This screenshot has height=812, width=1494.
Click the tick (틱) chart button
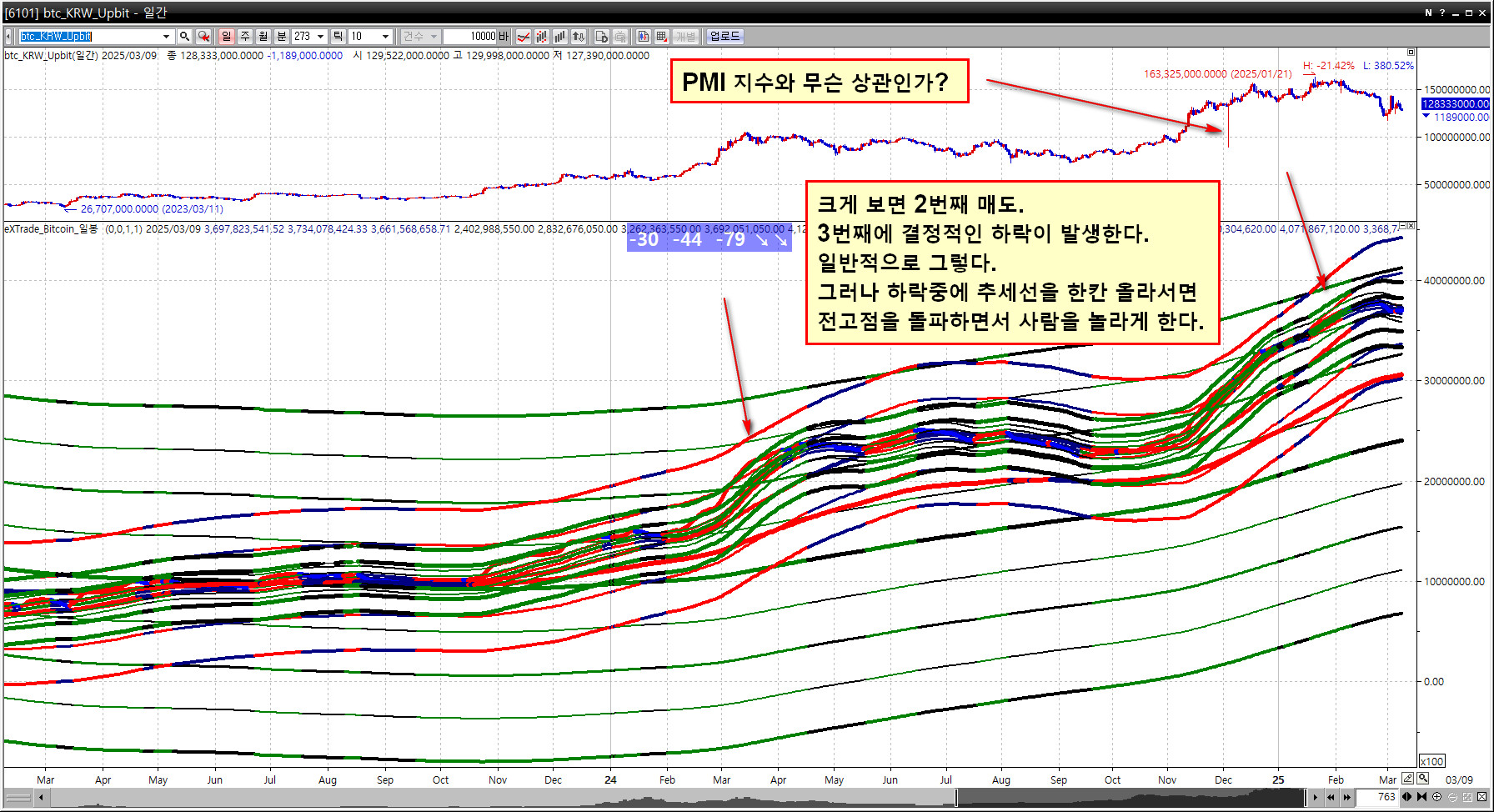point(338,37)
